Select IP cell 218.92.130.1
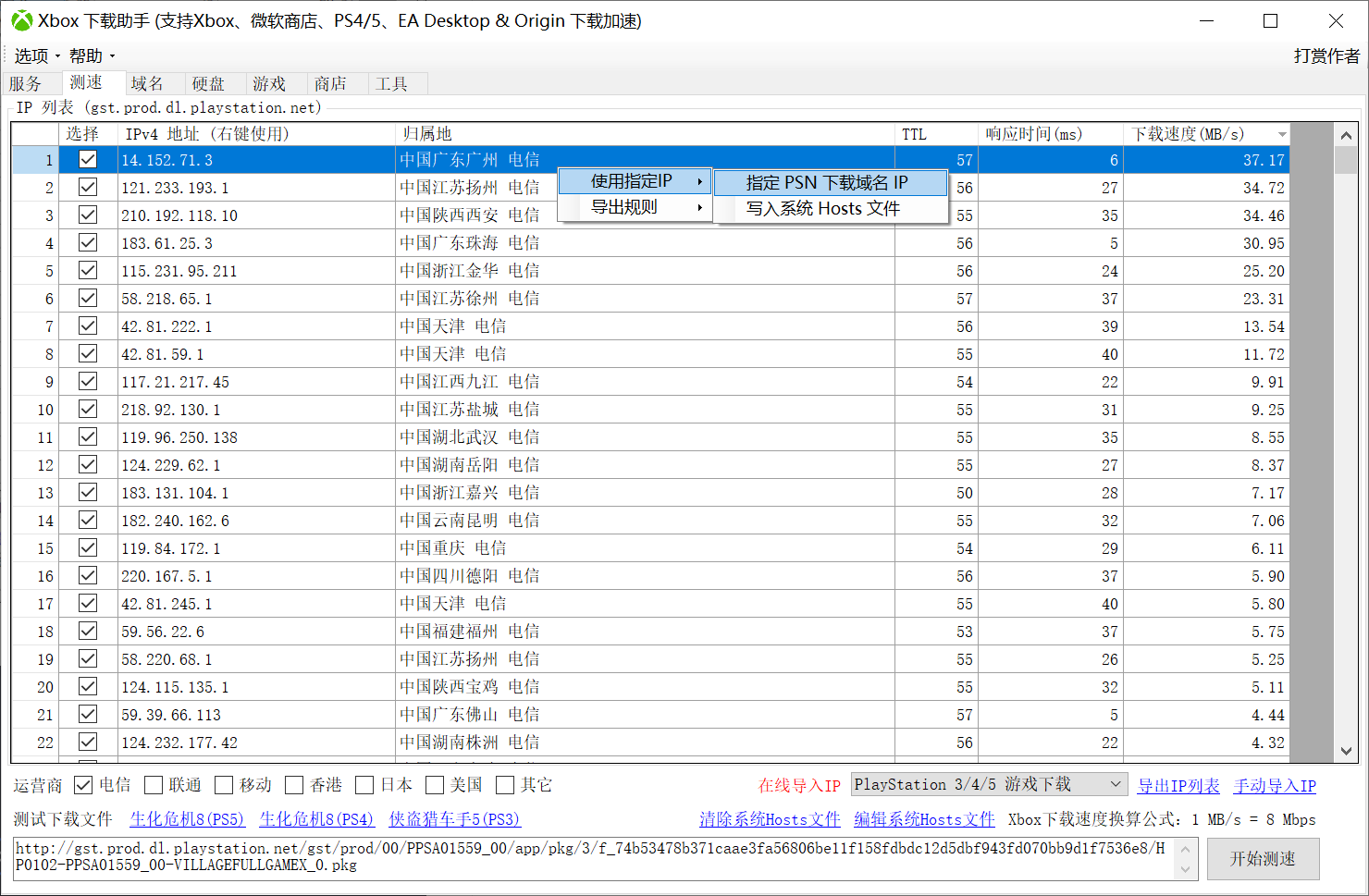 pos(256,410)
